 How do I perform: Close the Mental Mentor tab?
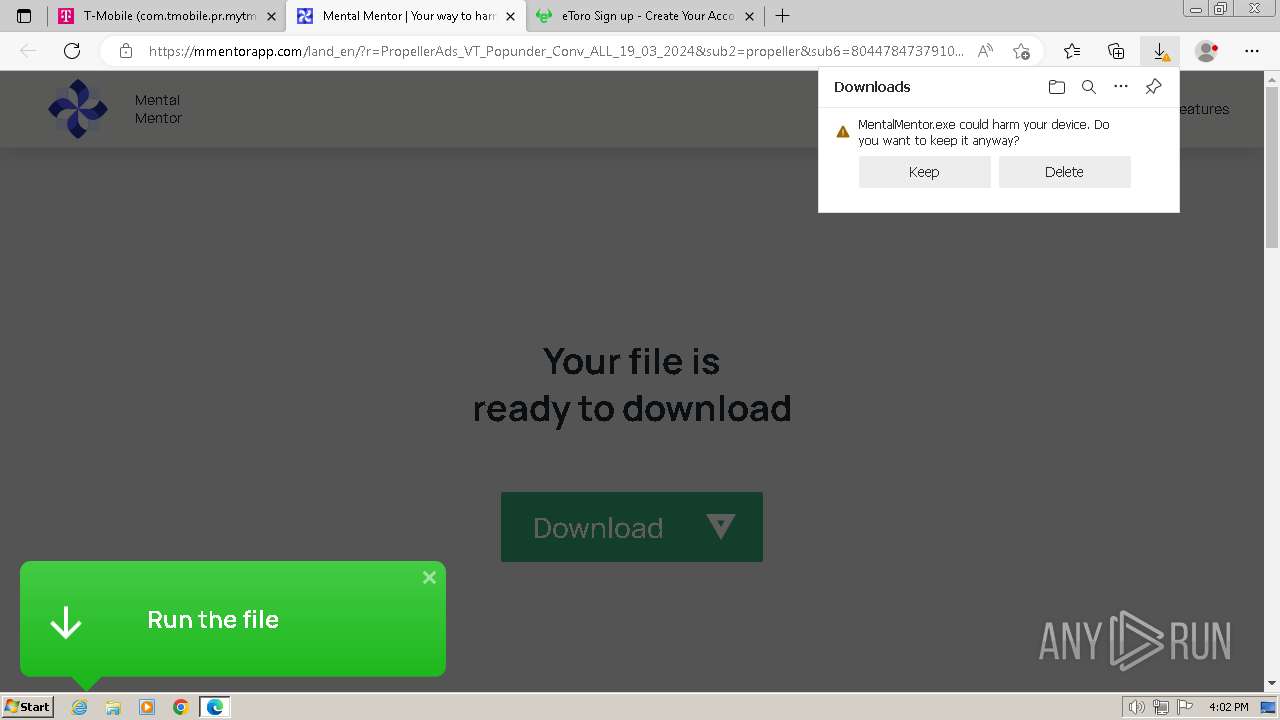[x=511, y=16]
